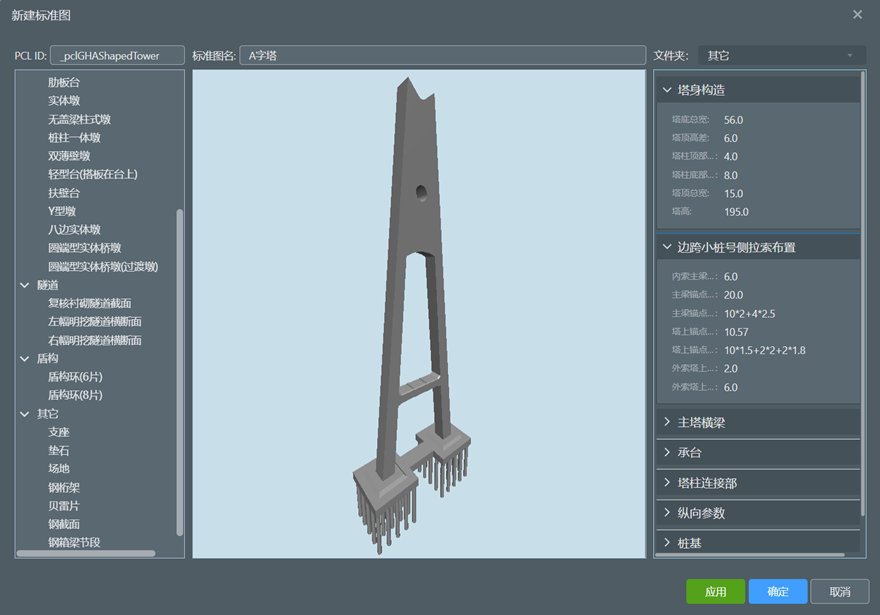
Task: Select 右幅明挖隧道横断面 in the tree
Action: [x=94, y=340]
